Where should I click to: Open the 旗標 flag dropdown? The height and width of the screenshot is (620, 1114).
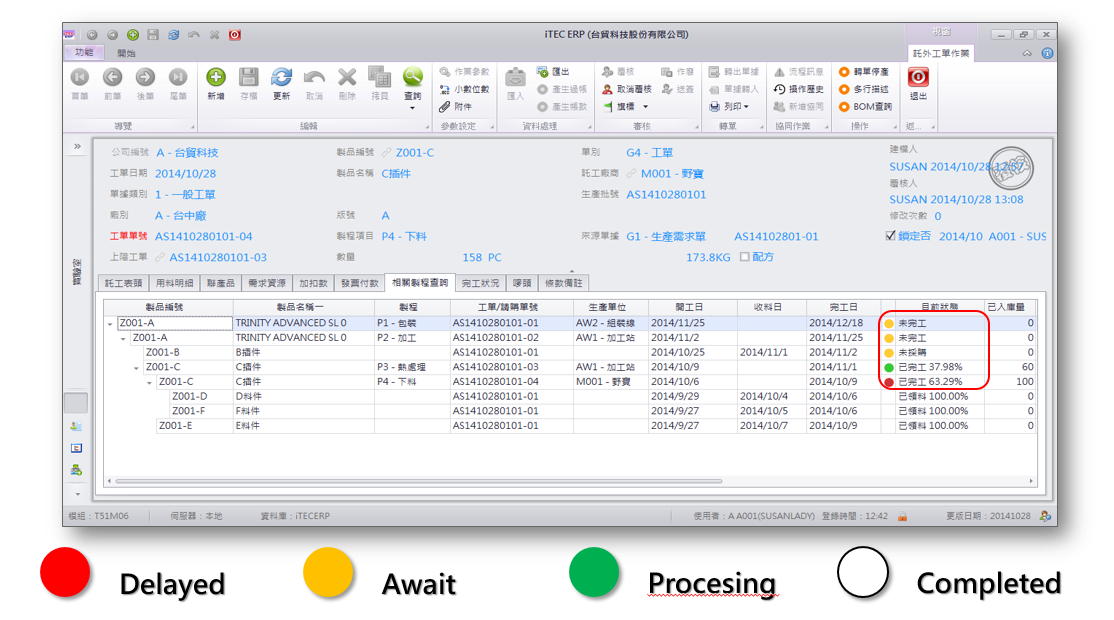[645, 107]
